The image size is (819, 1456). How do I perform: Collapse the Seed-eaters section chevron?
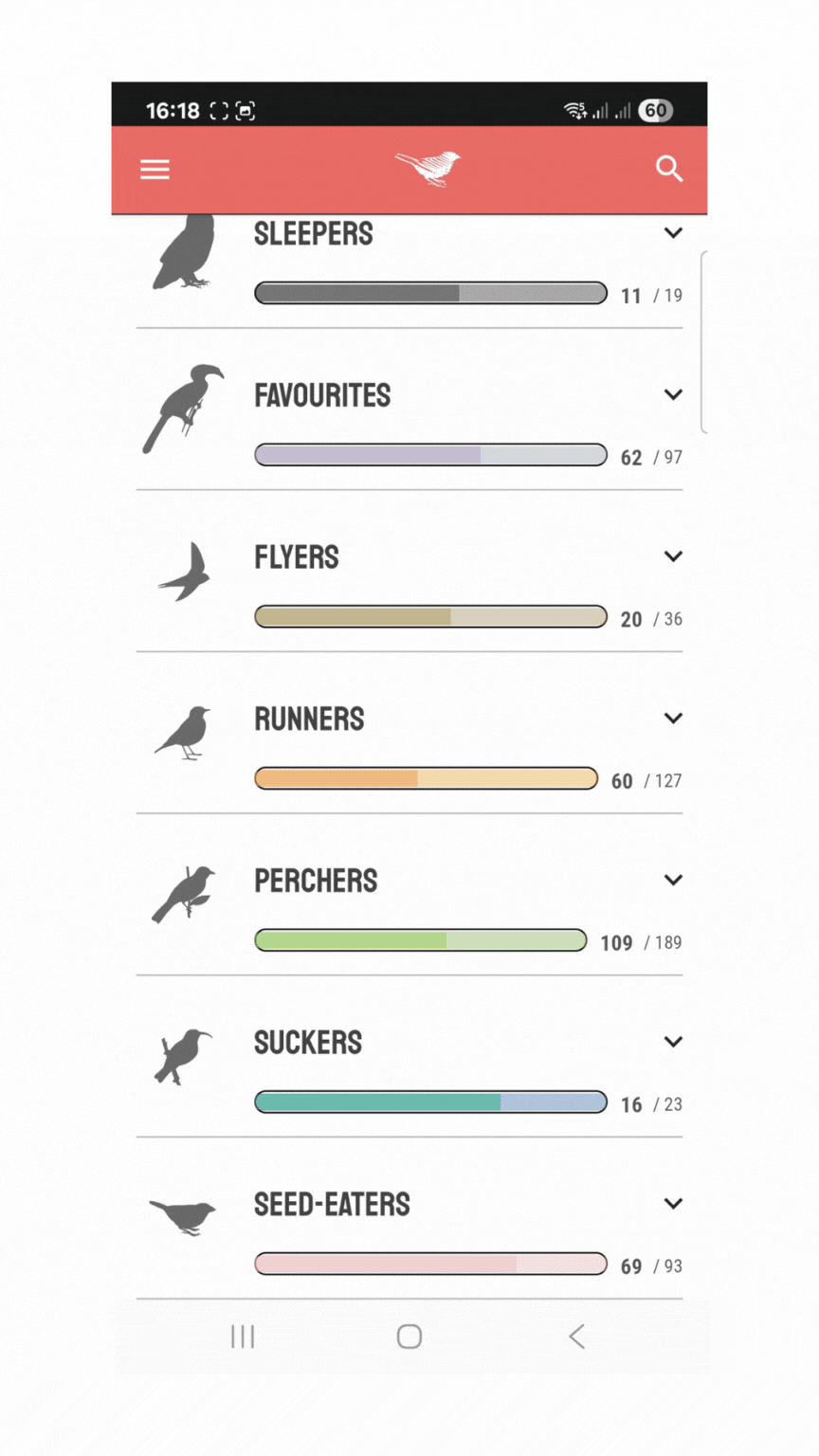pyautogui.click(x=673, y=1203)
